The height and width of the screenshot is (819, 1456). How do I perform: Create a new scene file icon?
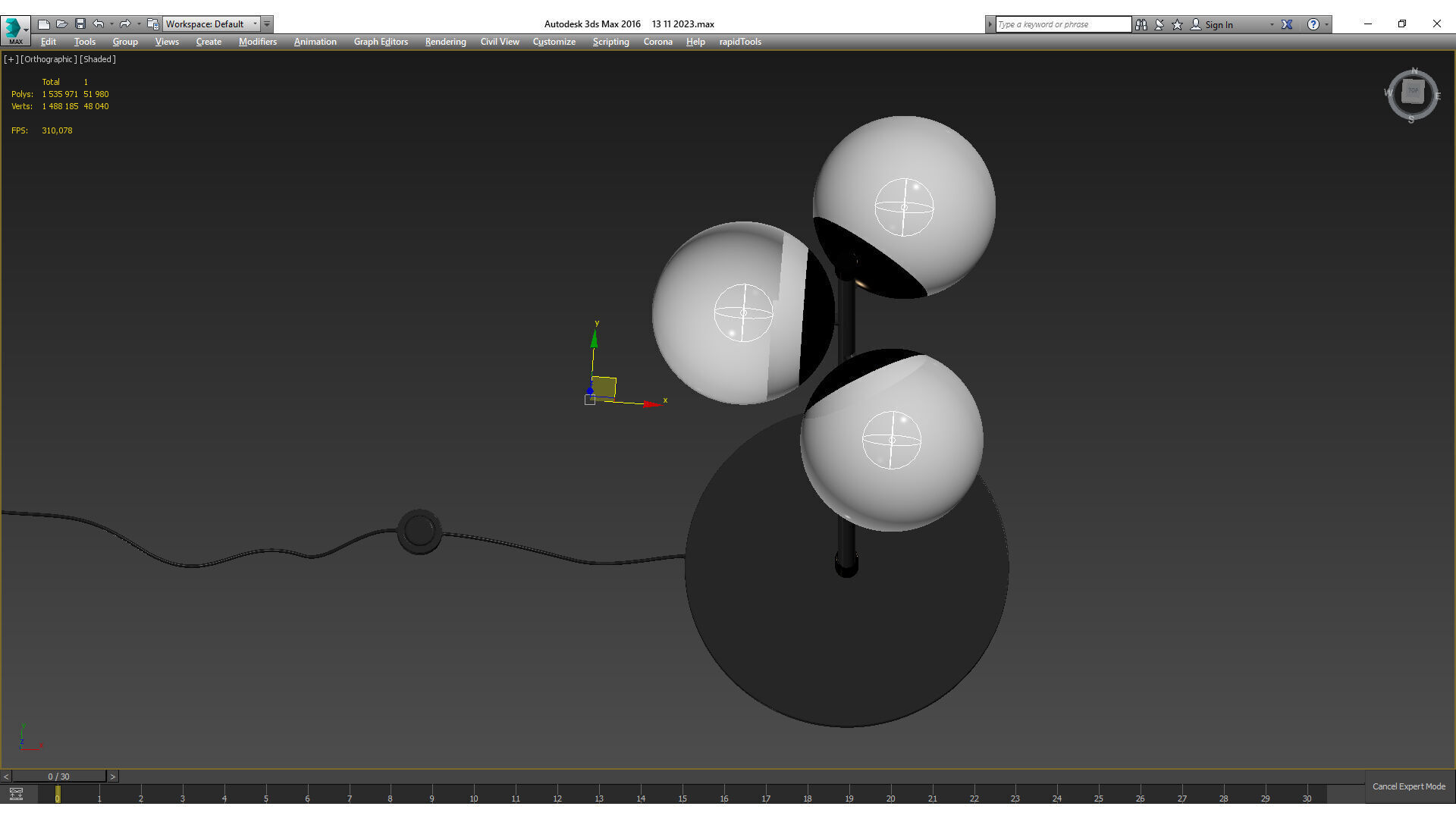coord(44,24)
